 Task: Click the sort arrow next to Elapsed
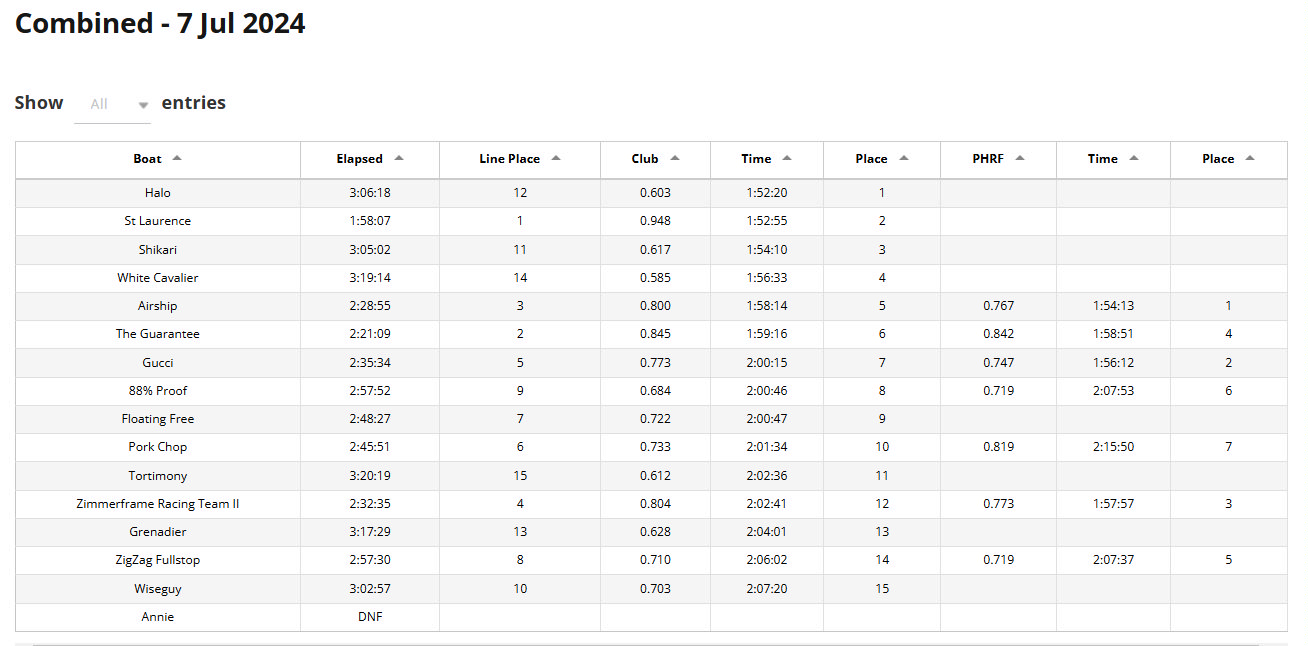[399, 158]
